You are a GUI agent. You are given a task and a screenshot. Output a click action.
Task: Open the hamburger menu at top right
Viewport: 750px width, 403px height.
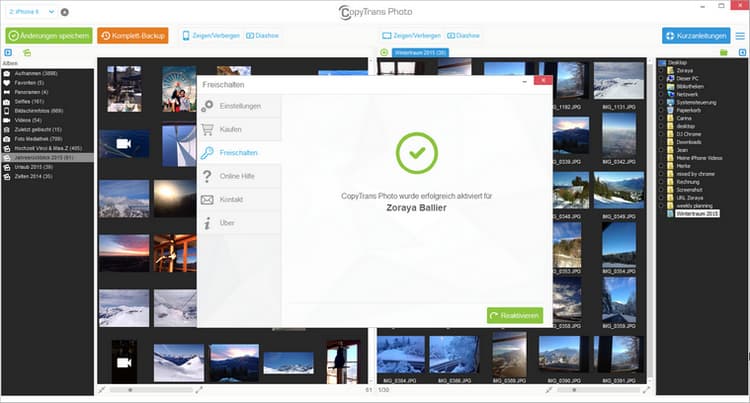coord(740,36)
